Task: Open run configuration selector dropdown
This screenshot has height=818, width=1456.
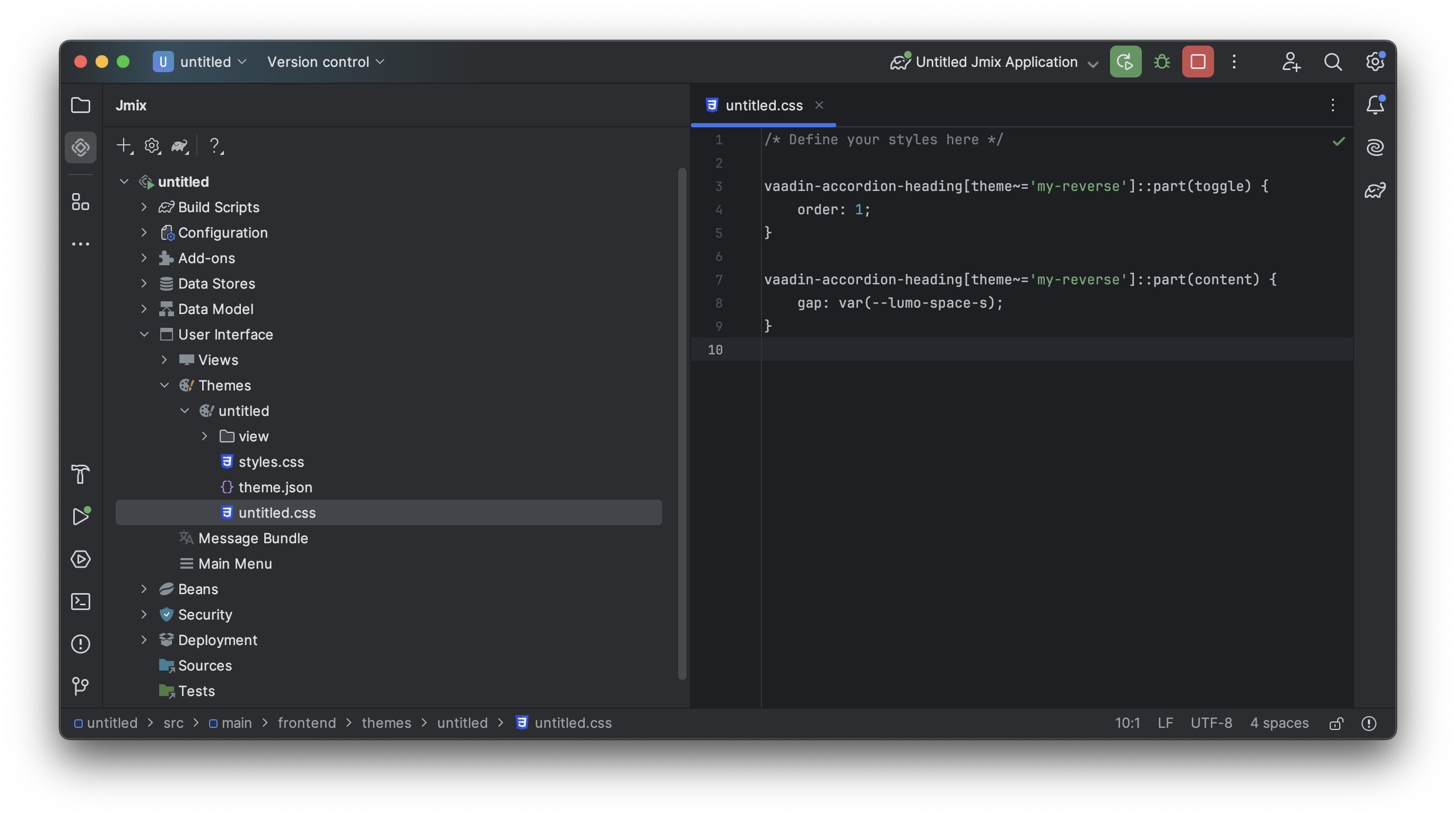Action: 994,62
